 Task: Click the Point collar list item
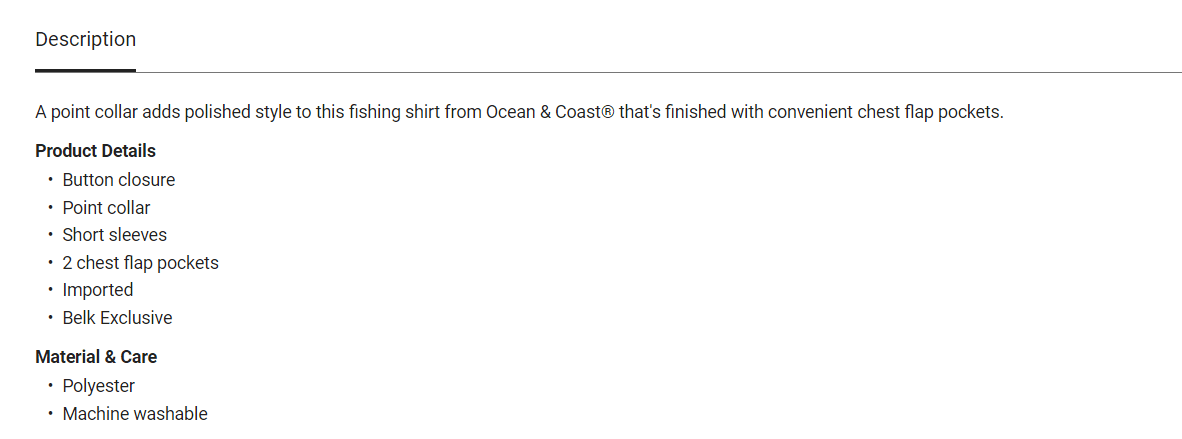[106, 208]
